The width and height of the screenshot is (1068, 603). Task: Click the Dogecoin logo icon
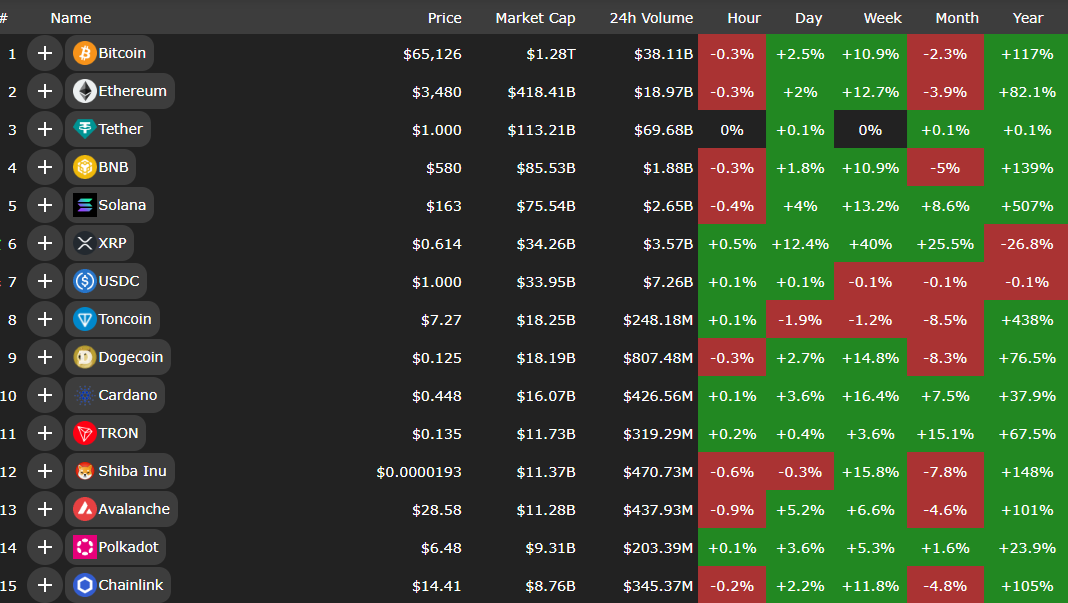[84, 357]
